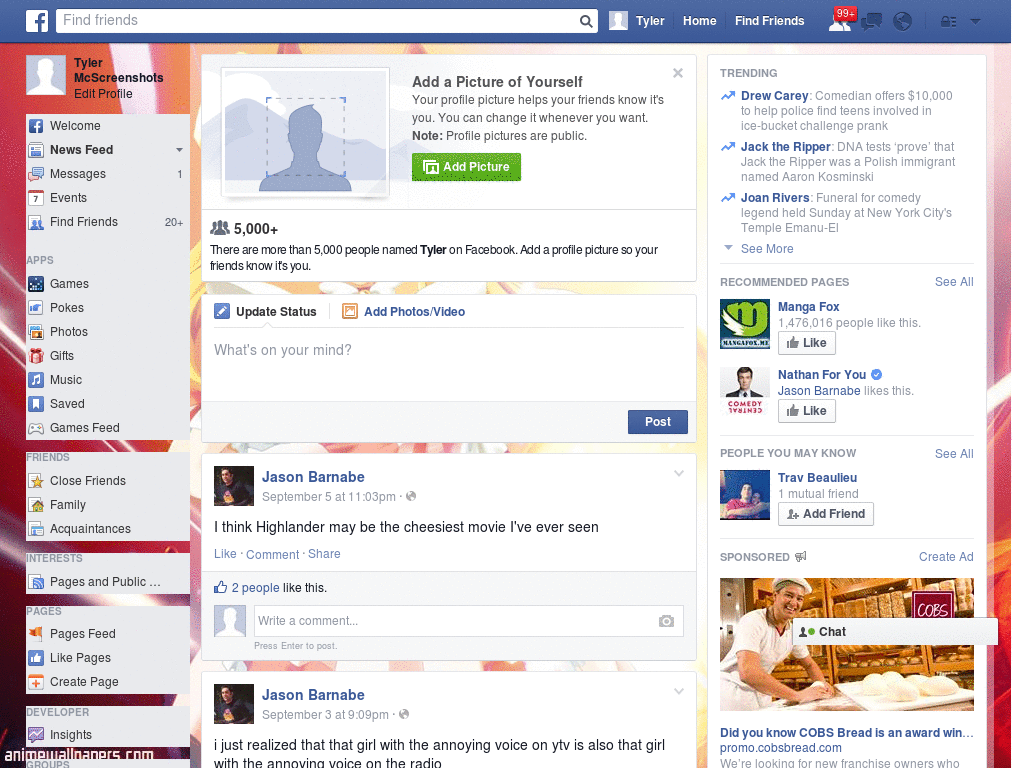Screen dimensions: 1024x768
Task: Dismiss the Add a Picture card
Action: click(678, 73)
